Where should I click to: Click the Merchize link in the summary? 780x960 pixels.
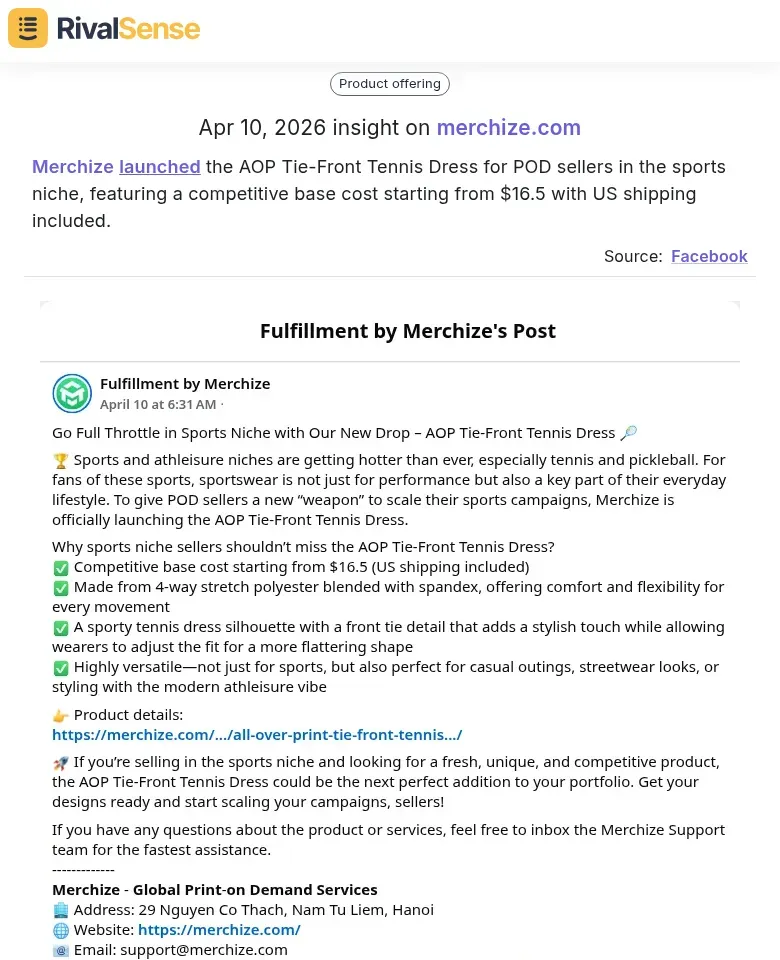(72, 167)
